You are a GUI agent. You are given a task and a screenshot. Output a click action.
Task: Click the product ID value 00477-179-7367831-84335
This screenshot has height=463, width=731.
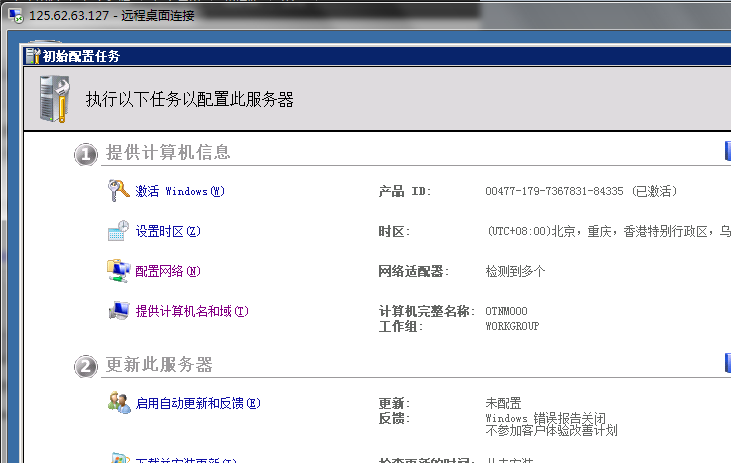pos(554,191)
